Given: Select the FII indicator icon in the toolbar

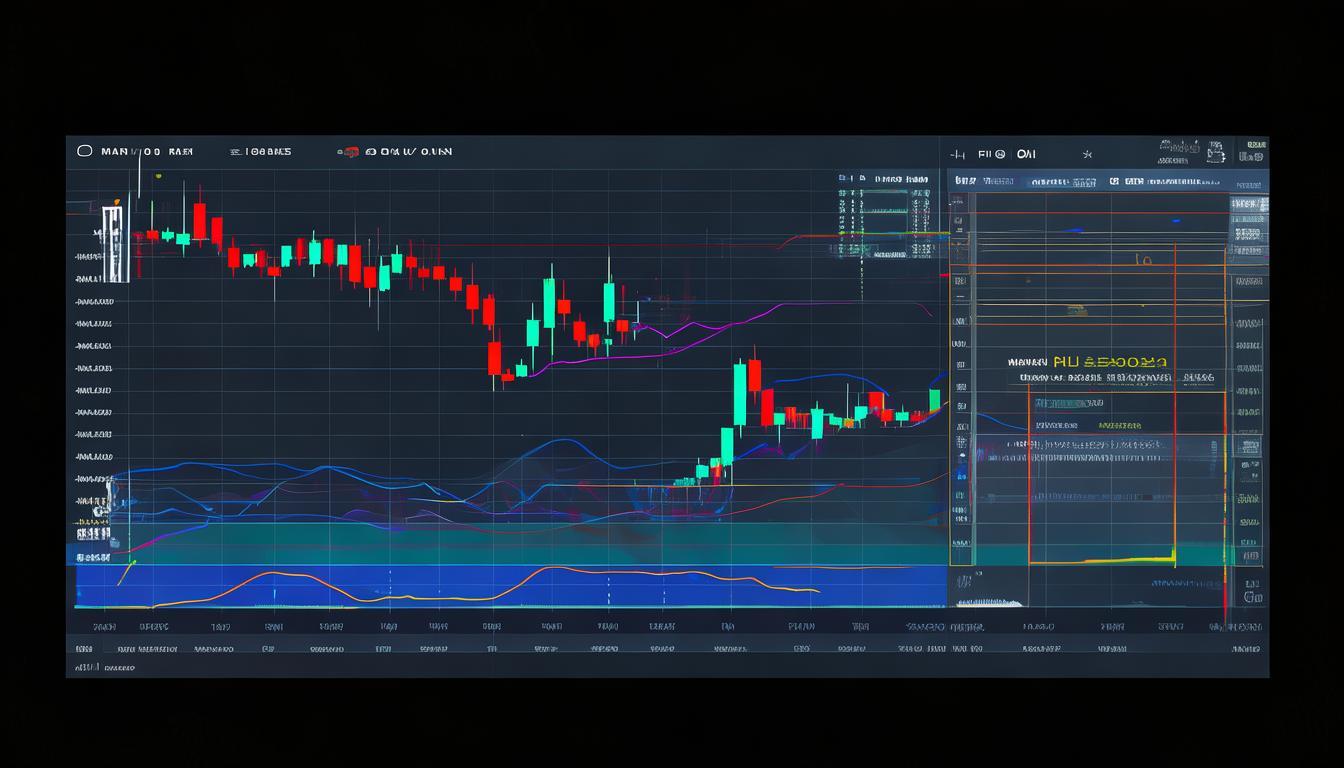Looking at the screenshot, I should (x=988, y=153).
